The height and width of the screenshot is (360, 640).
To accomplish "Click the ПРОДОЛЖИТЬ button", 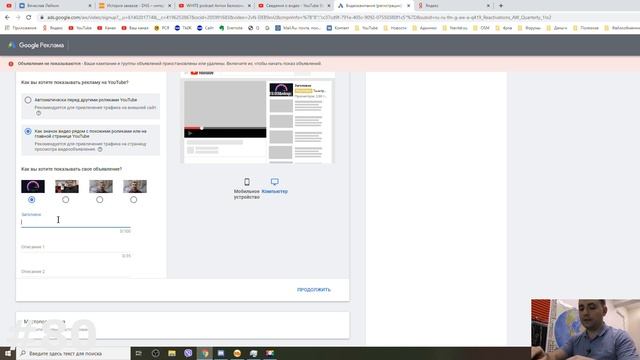I will (x=313, y=290).
